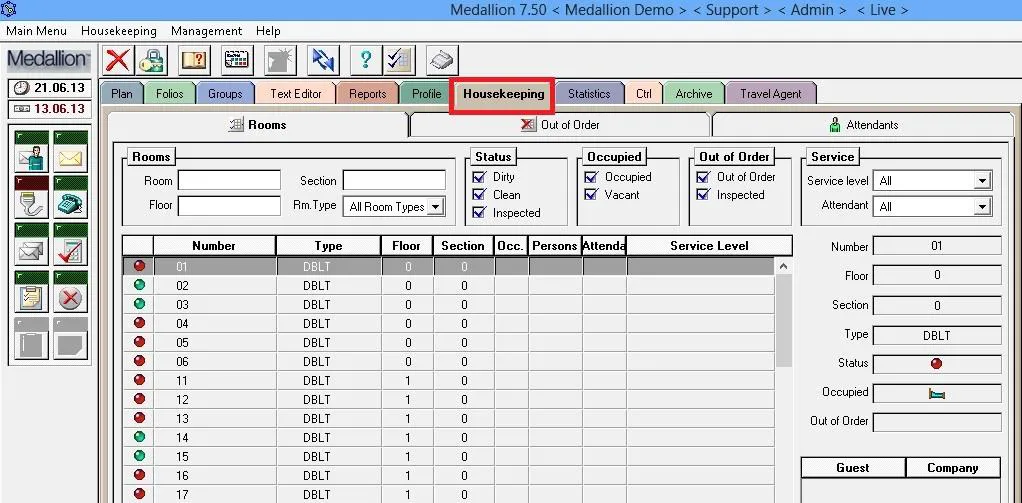Click the blue arrows refresh toolbar icon
Image resolution: width=1022 pixels, height=503 pixels.
(x=323, y=61)
